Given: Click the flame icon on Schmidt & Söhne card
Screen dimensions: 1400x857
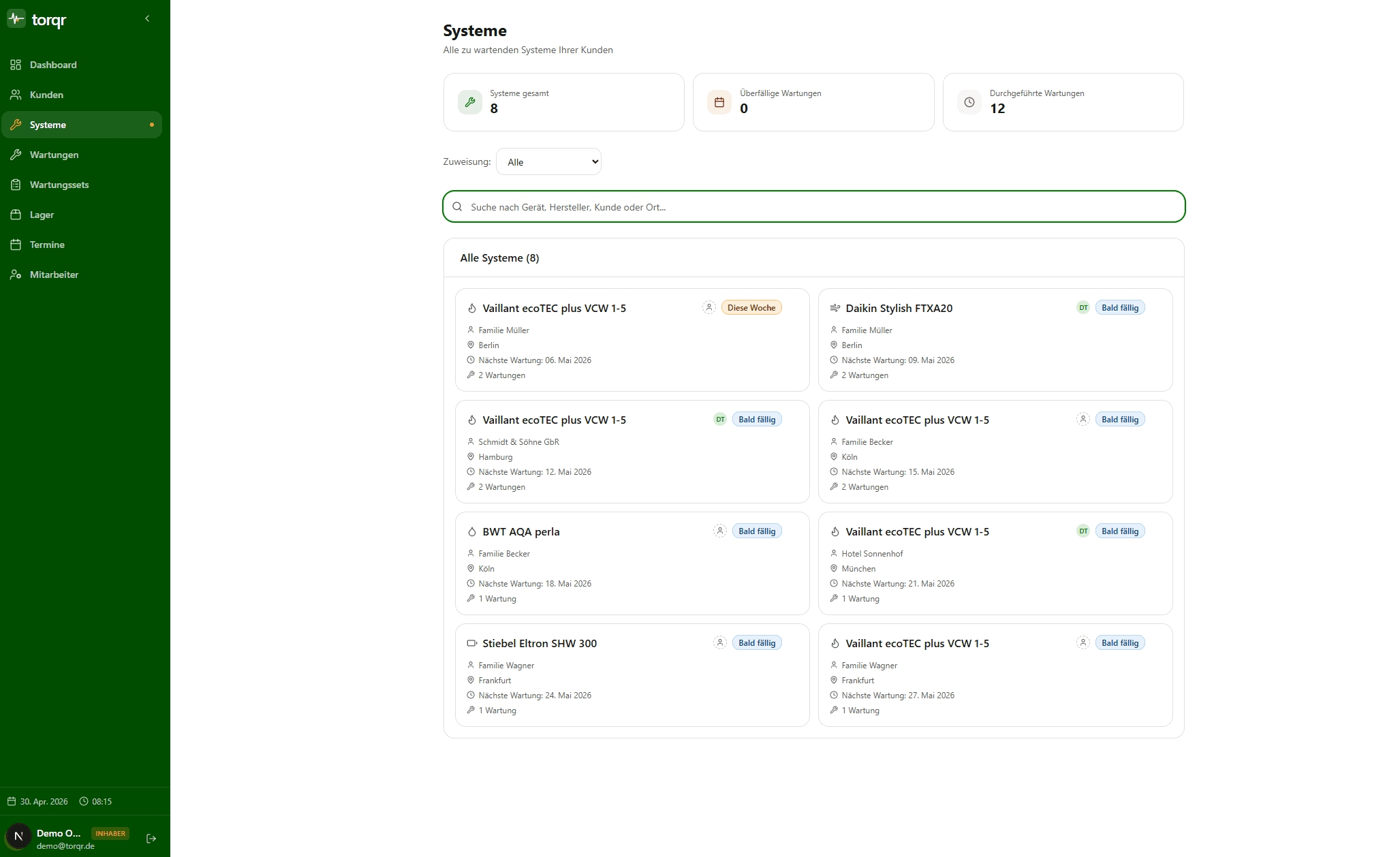Looking at the screenshot, I should point(471,420).
